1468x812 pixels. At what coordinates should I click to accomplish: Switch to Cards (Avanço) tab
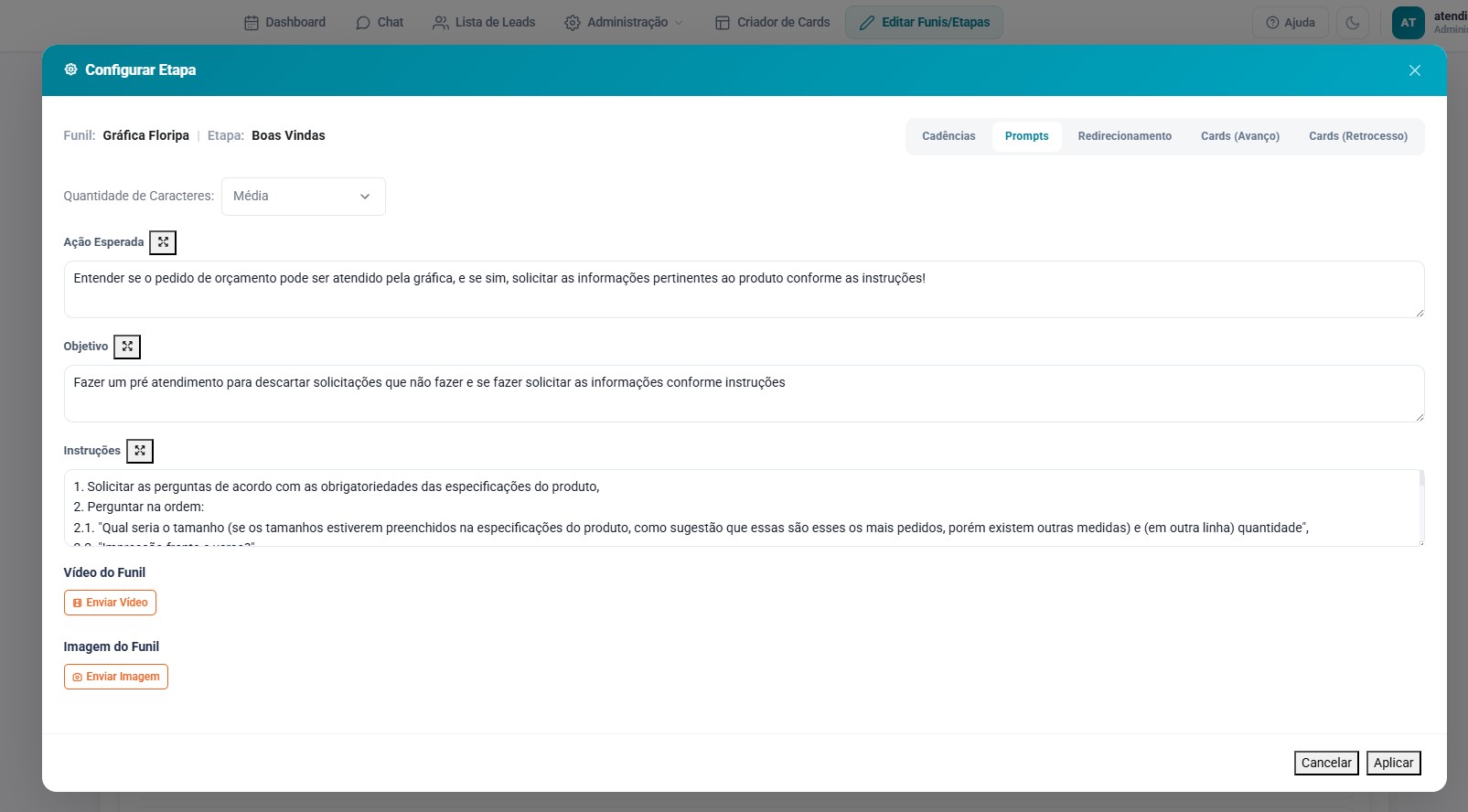(x=1239, y=136)
